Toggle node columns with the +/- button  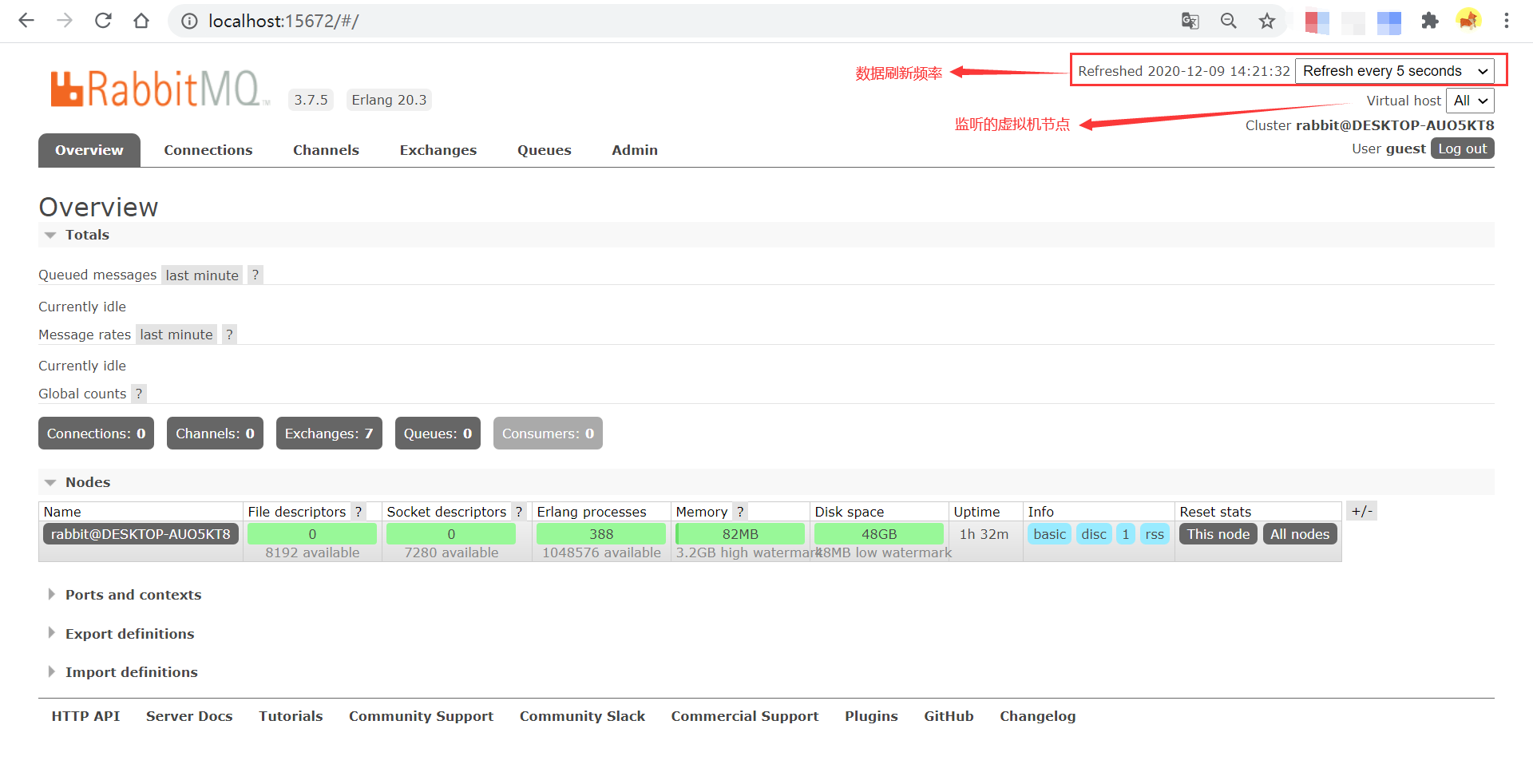pyautogui.click(x=1362, y=511)
